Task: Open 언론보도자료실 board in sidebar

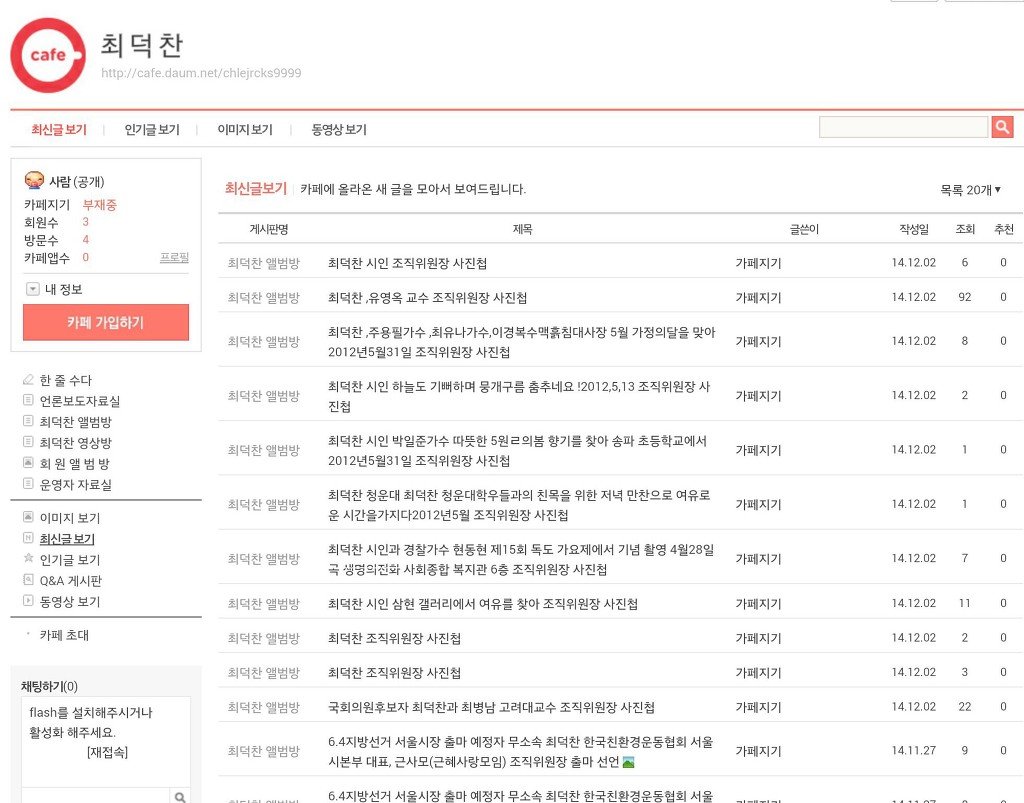Action: [79, 401]
